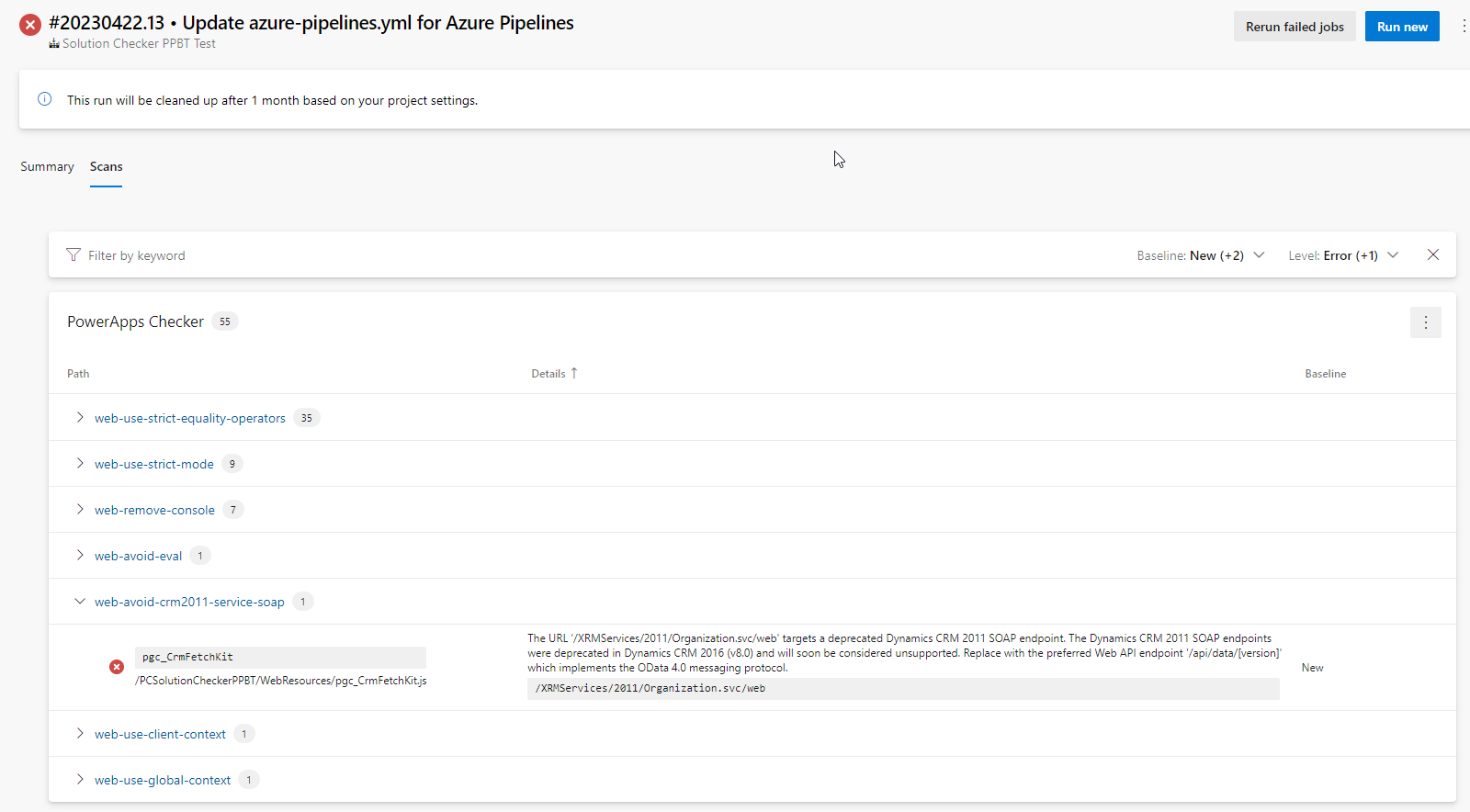Click Rerun failed jobs button
Image resolution: width=1470 pixels, height=812 pixels.
point(1295,27)
